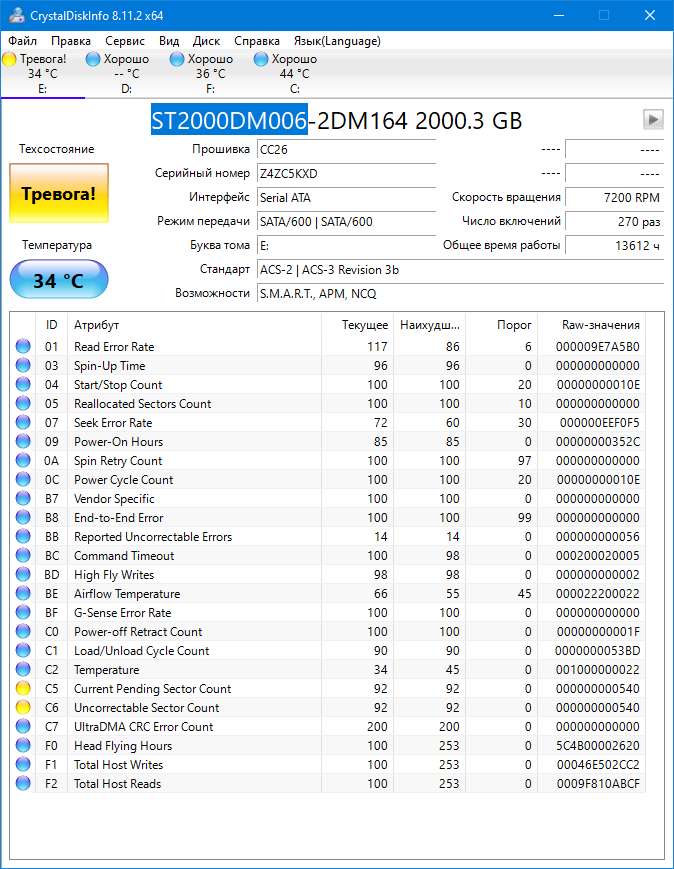
Task: Click the yellow Тревога! health status button
Action: pyautogui.click(x=59, y=193)
